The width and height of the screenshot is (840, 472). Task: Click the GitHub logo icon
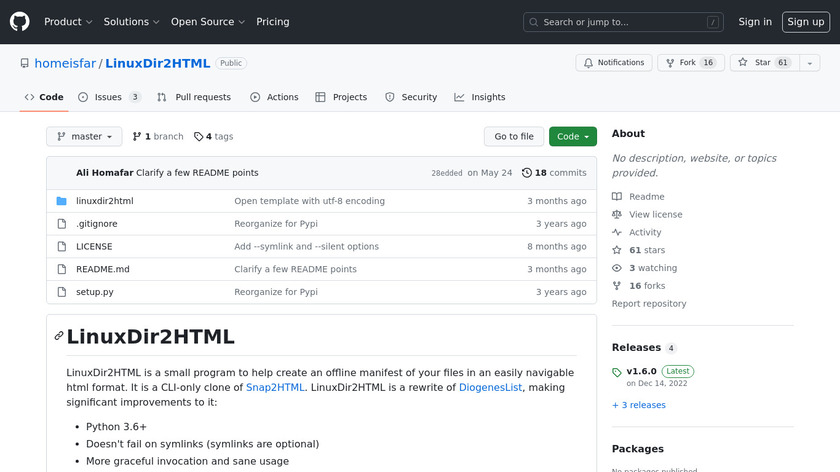(x=20, y=22)
